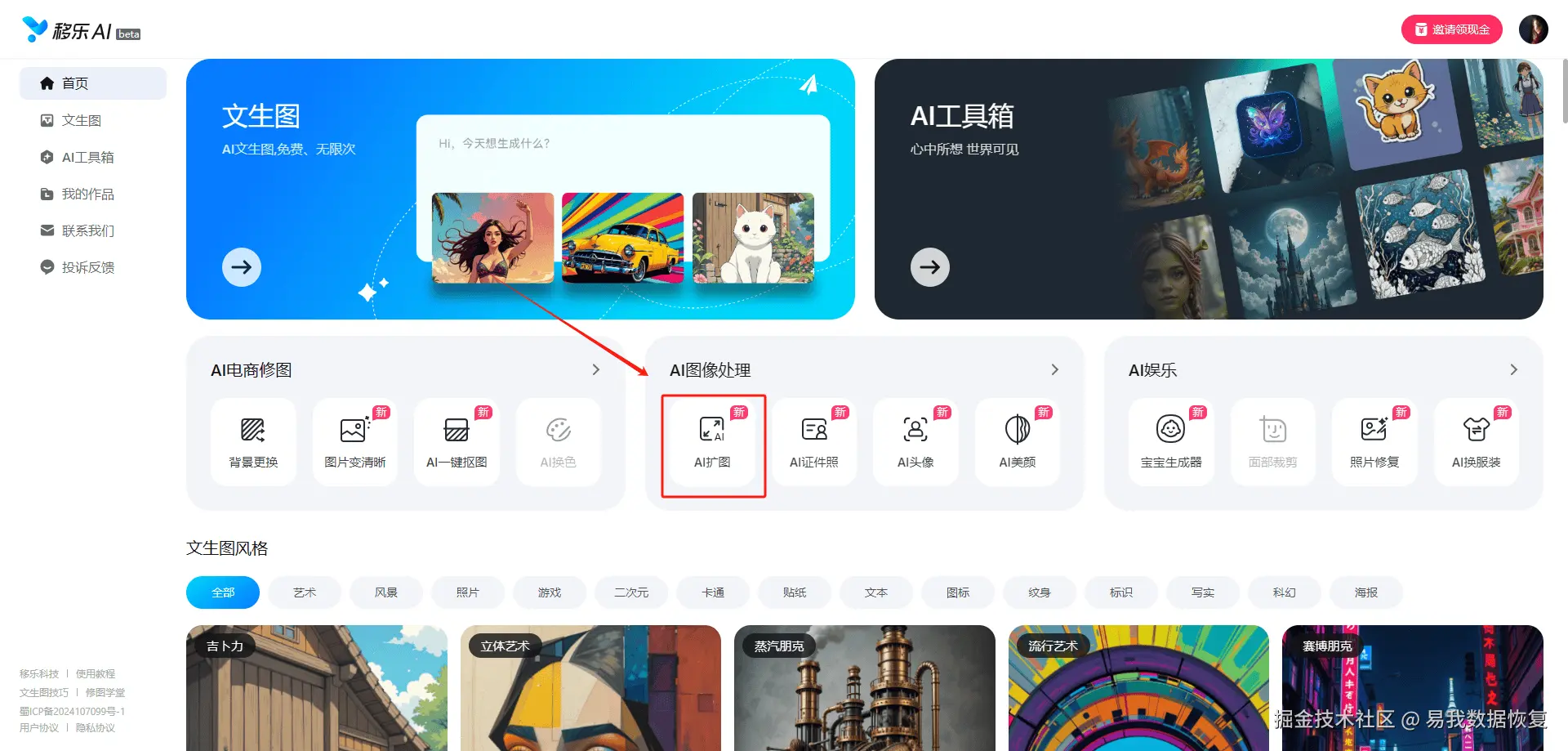Open the 使用教程 footer link

point(96,673)
